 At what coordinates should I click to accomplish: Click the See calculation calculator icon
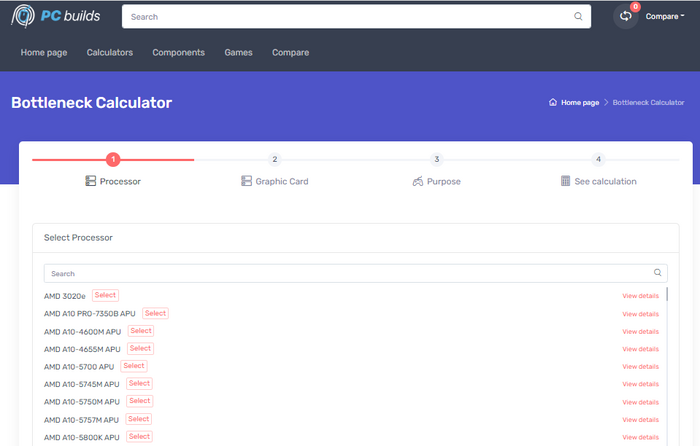[565, 181]
